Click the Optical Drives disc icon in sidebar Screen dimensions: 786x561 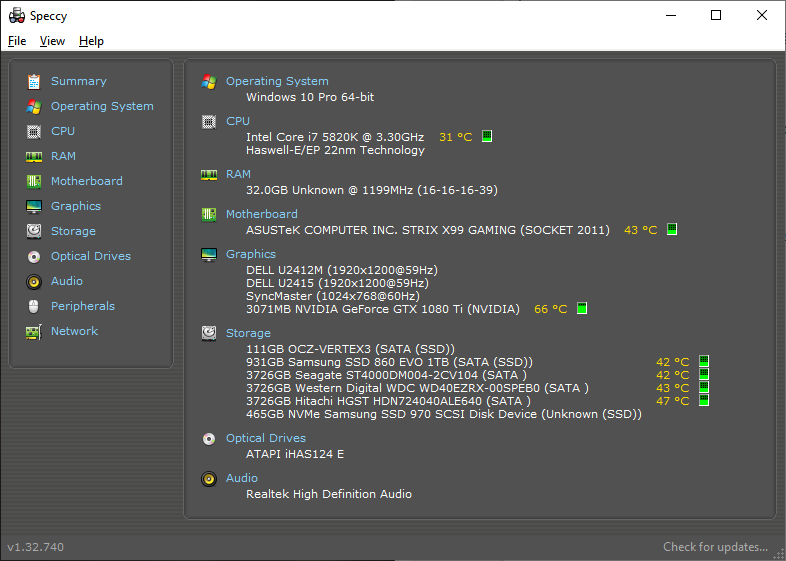pos(34,256)
